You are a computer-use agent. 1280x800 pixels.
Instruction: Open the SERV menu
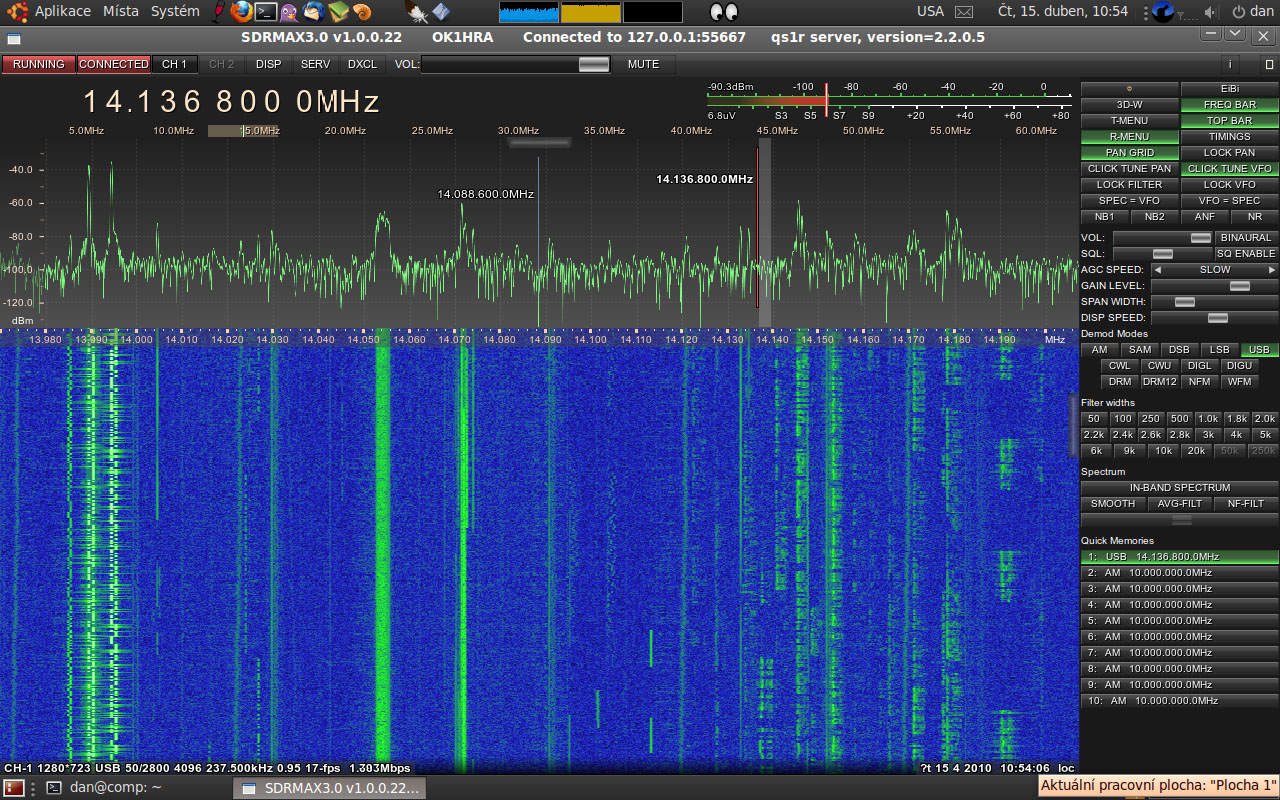click(316, 64)
